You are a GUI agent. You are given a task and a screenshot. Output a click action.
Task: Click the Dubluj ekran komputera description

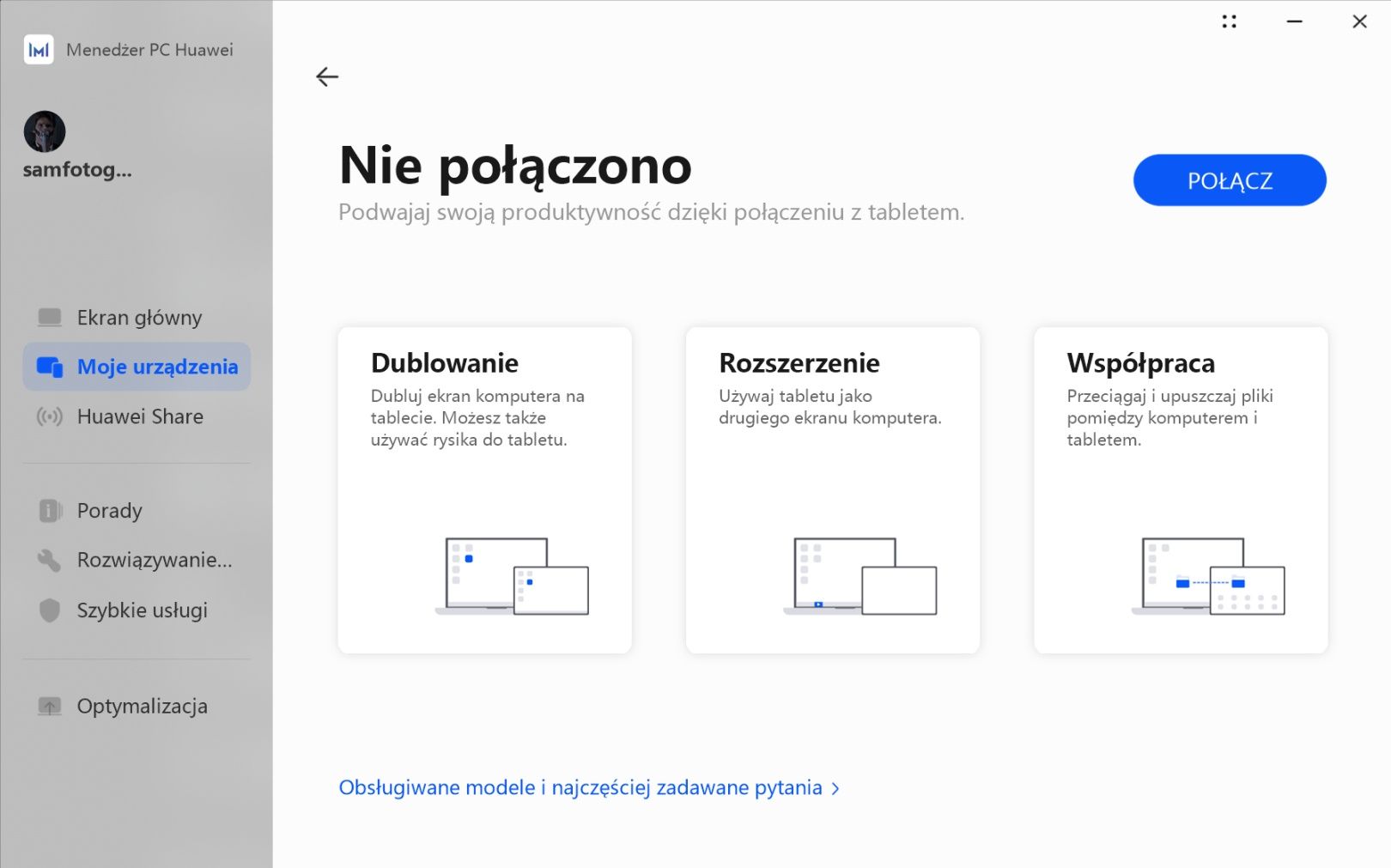(477, 418)
